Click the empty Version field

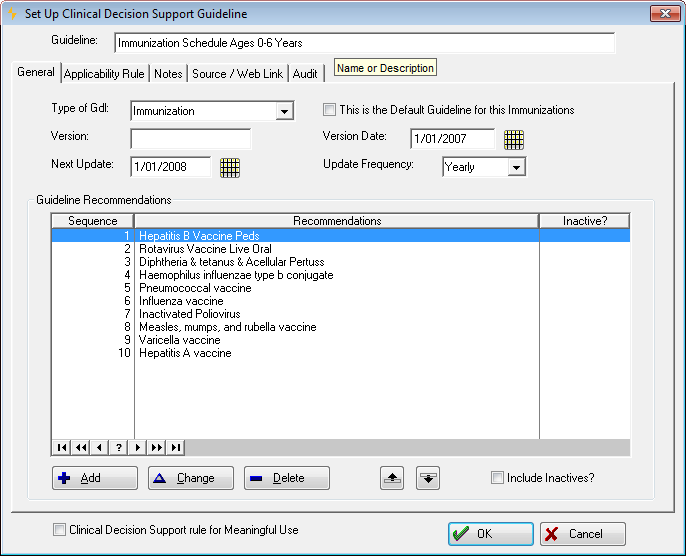[191, 139]
